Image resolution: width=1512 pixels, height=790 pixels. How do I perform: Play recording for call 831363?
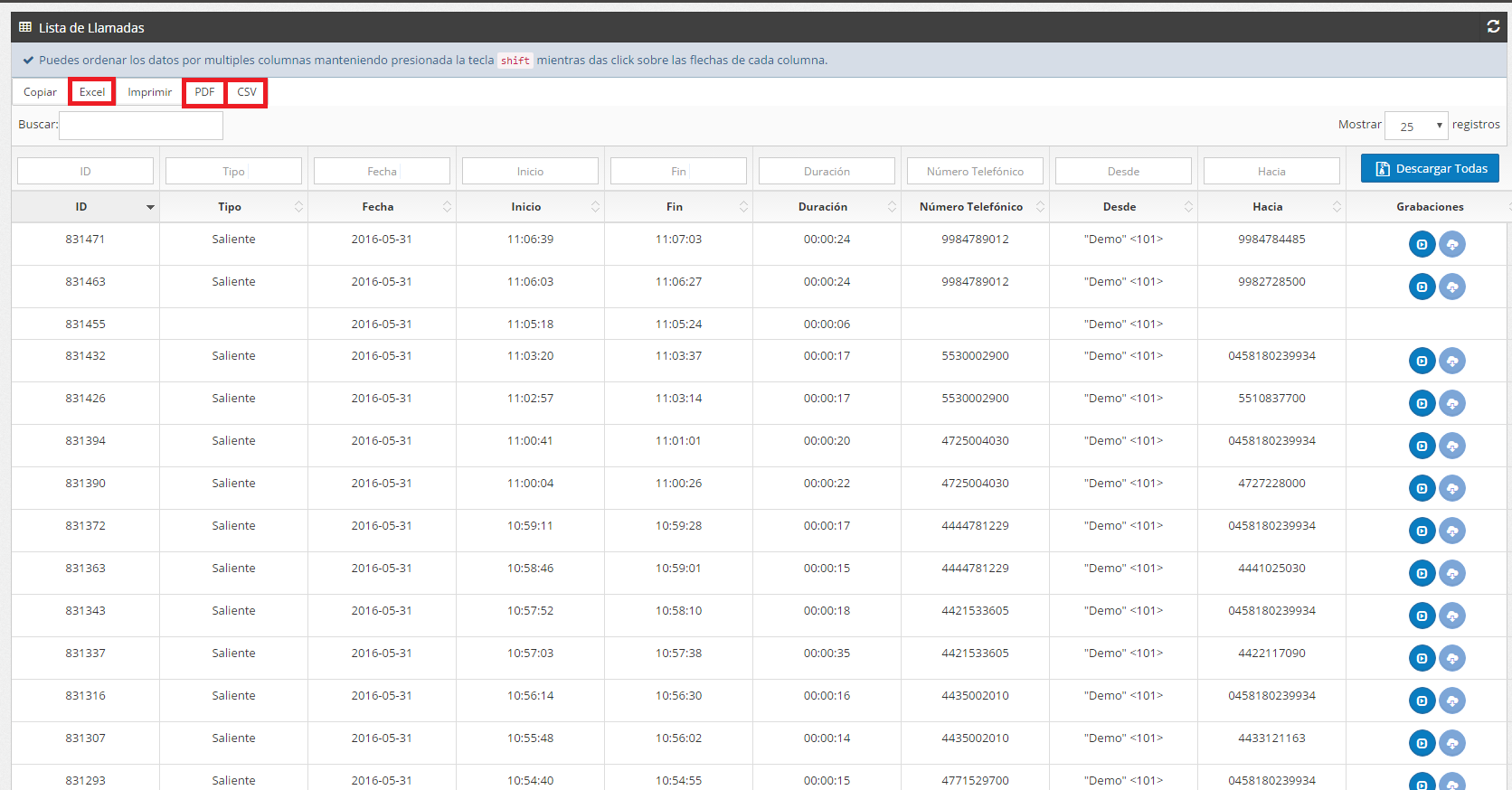click(x=1422, y=573)
